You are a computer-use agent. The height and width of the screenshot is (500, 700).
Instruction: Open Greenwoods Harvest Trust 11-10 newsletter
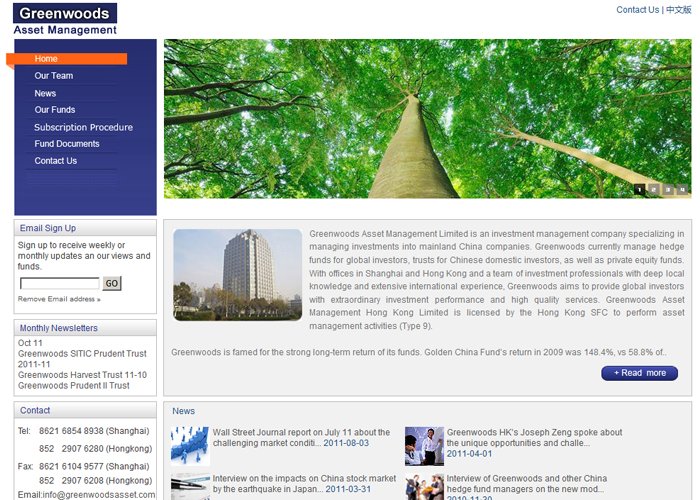point(82,375)
